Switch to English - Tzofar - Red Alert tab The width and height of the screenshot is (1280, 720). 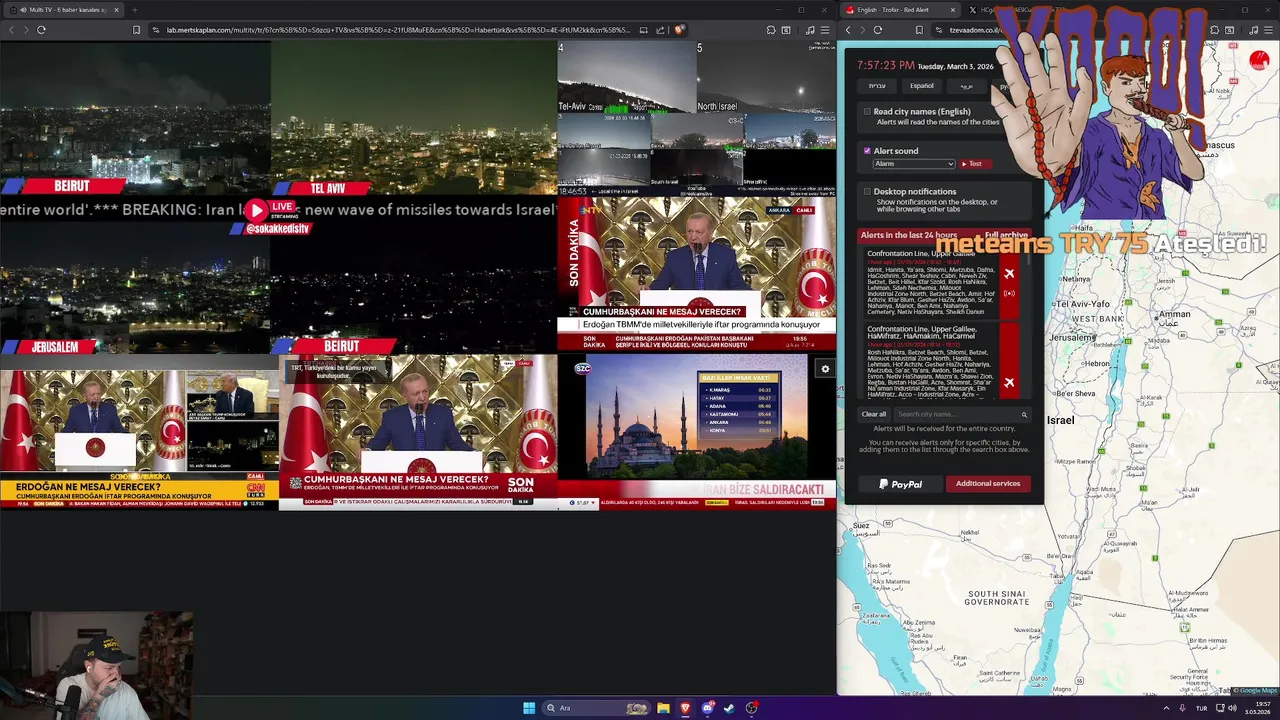pos(900,10)
